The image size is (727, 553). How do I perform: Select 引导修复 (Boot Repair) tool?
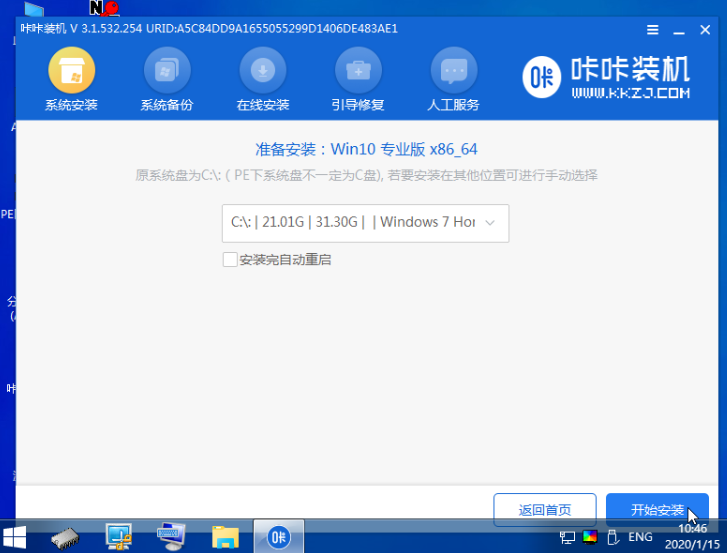[357, 71]
